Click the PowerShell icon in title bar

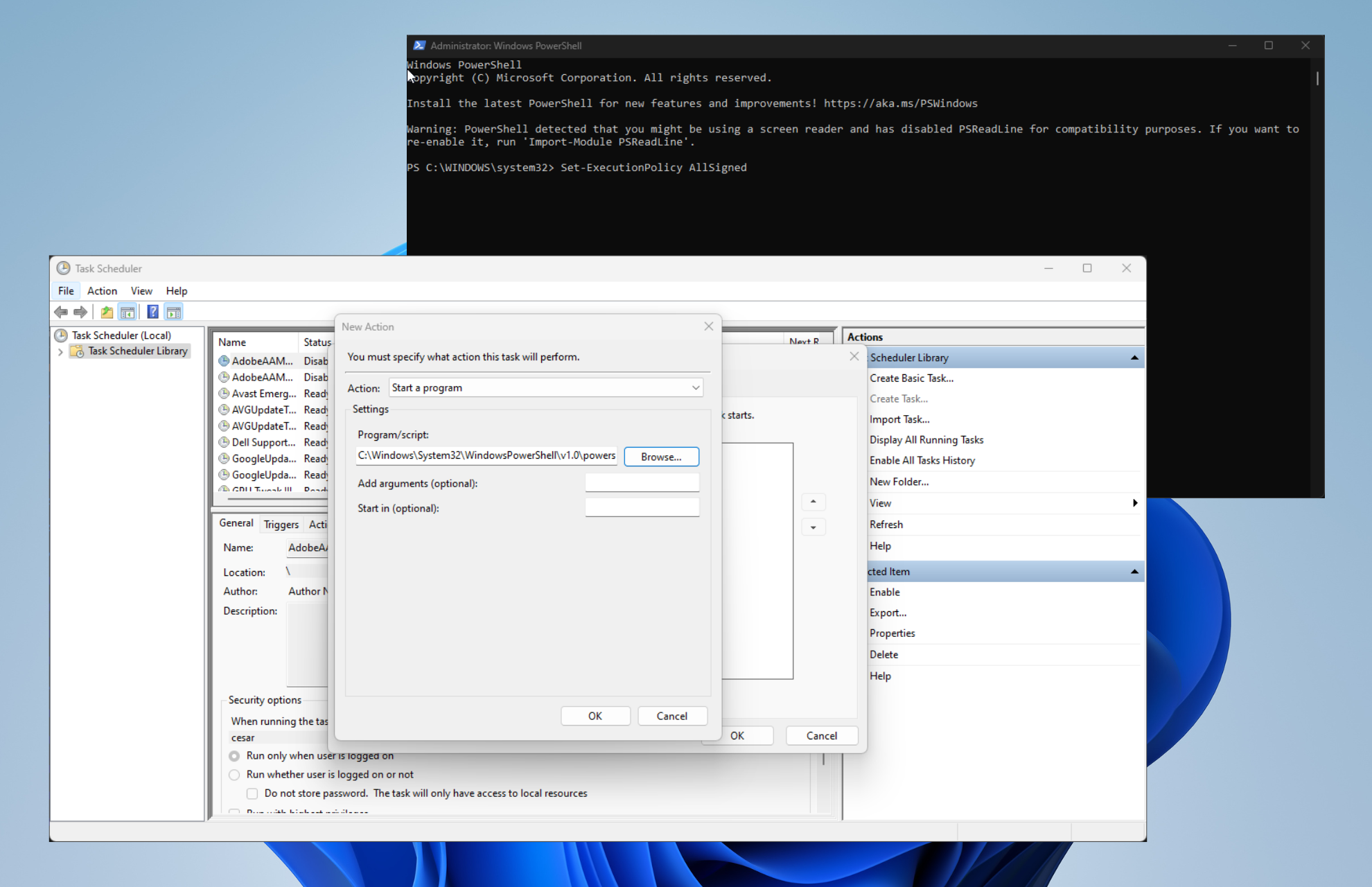[x=419, y=46]
